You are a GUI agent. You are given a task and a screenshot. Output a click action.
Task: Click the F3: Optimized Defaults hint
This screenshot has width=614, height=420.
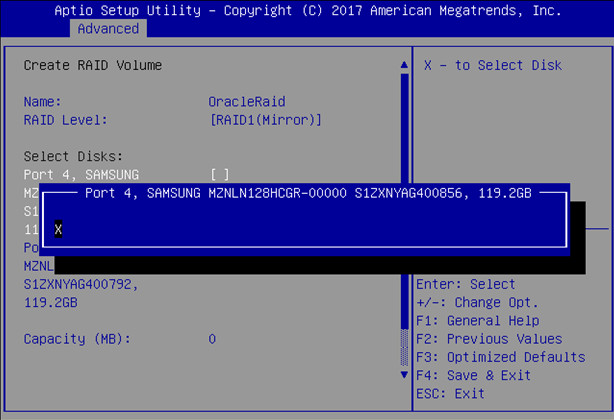point(501,357)
